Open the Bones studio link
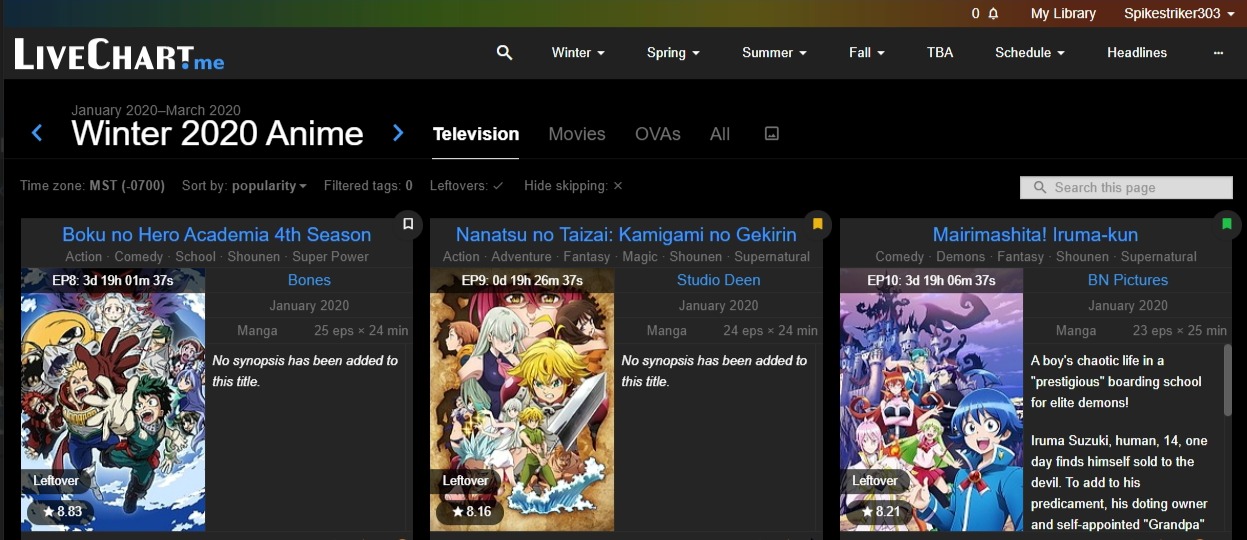Screen dimensions: 1247x540 click(309, 280)
